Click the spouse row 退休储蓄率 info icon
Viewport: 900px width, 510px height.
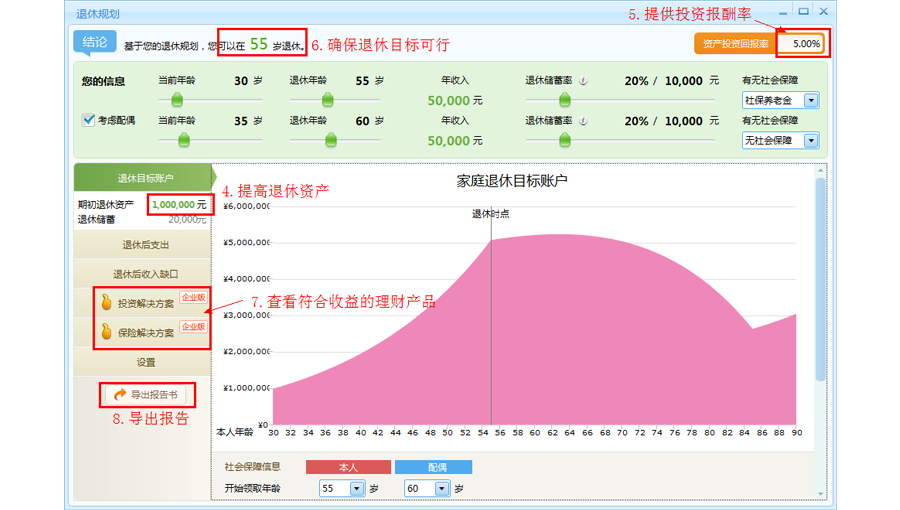pos(584,121)
